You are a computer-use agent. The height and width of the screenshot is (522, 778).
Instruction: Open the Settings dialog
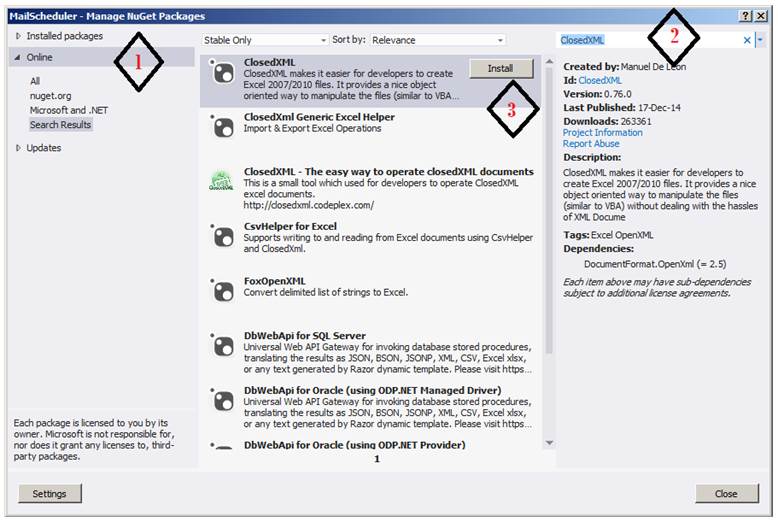50,494
